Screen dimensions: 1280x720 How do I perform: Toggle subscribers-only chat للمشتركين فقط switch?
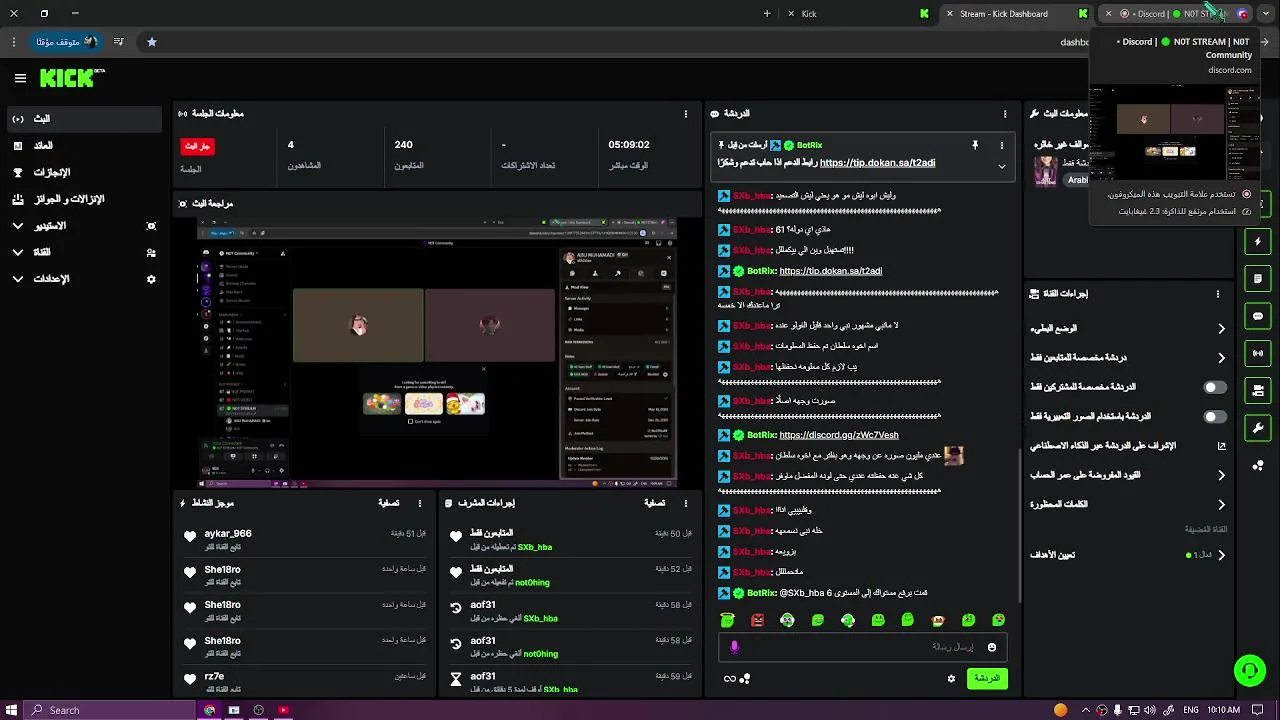tap(1215, 387)
